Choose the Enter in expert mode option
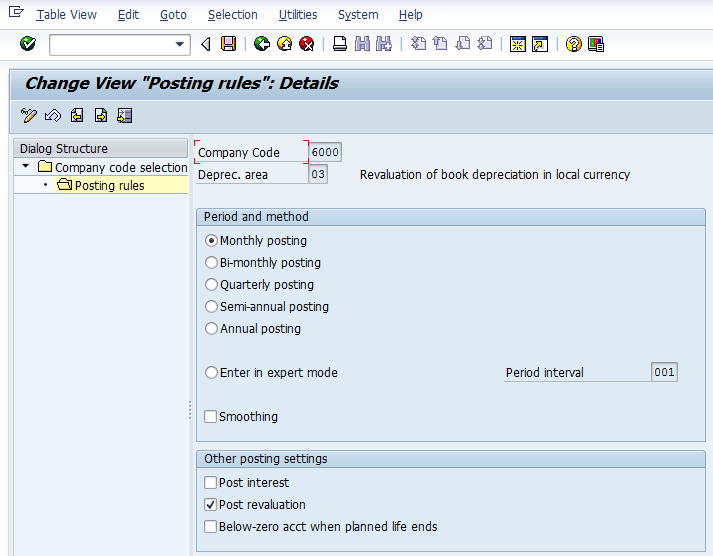 pyautogui.click(x=211, y=373)
